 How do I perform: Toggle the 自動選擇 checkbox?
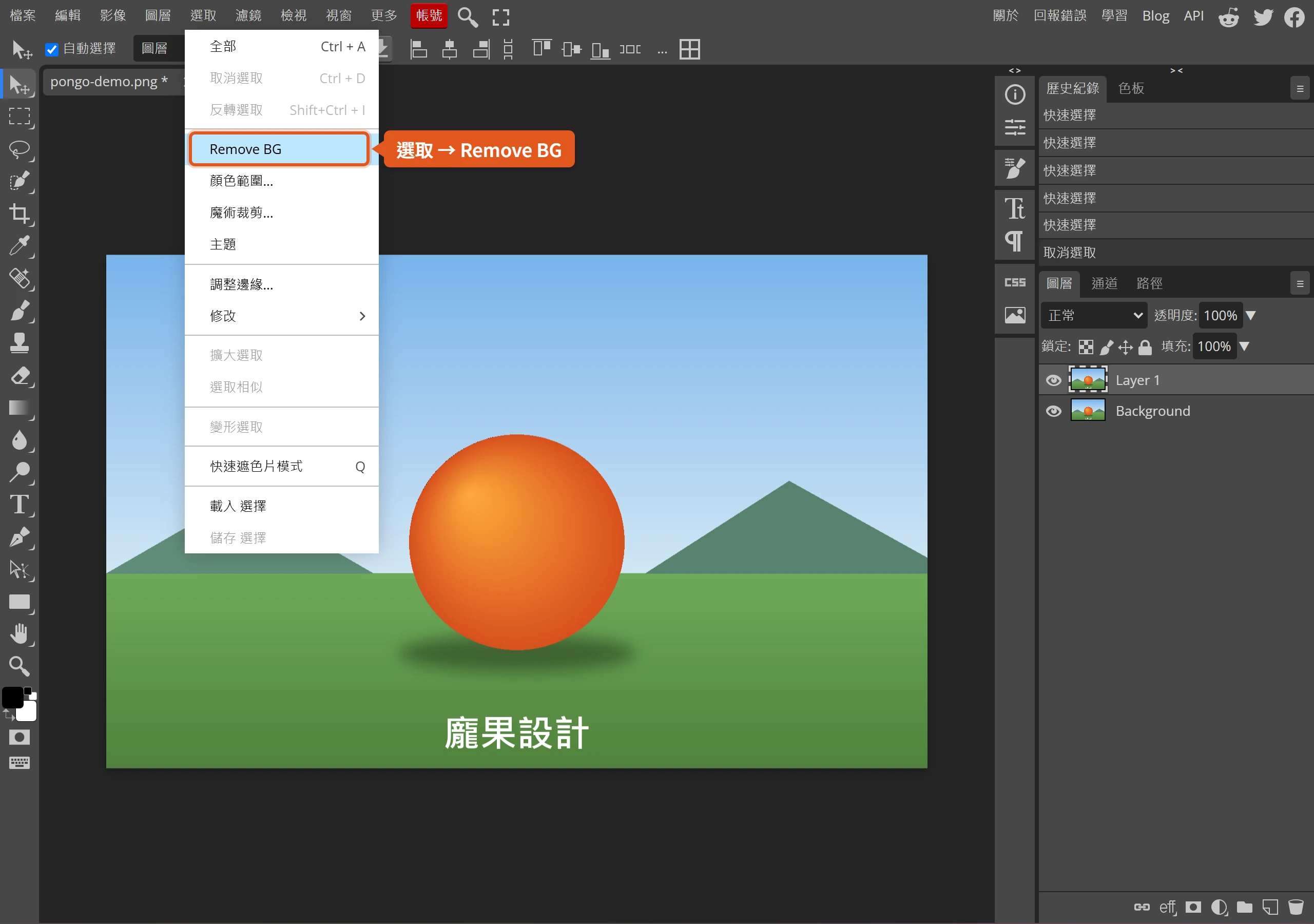[x=51, y=49]
